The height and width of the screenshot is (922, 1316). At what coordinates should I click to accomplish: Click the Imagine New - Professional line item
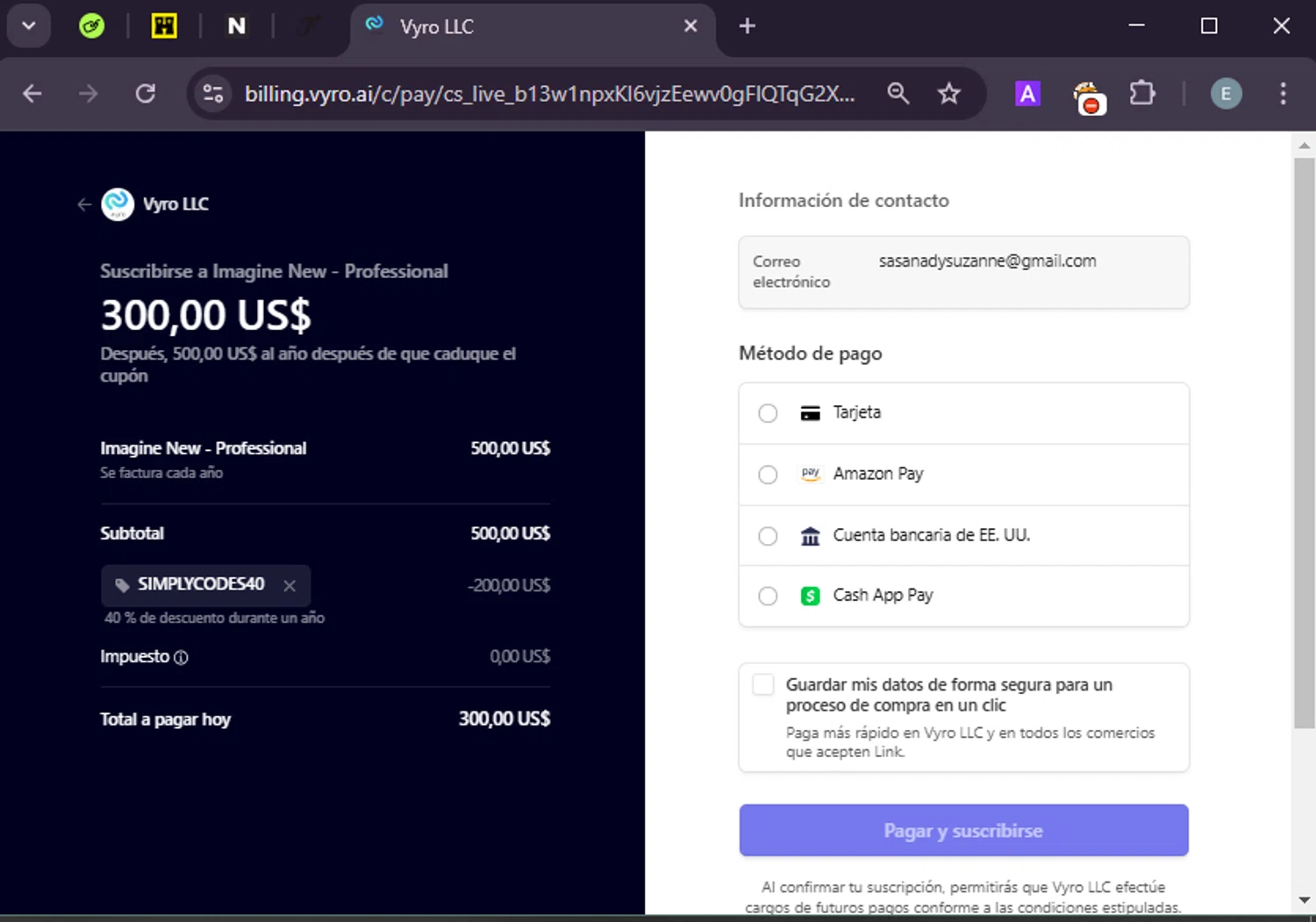tap(204, 448)
